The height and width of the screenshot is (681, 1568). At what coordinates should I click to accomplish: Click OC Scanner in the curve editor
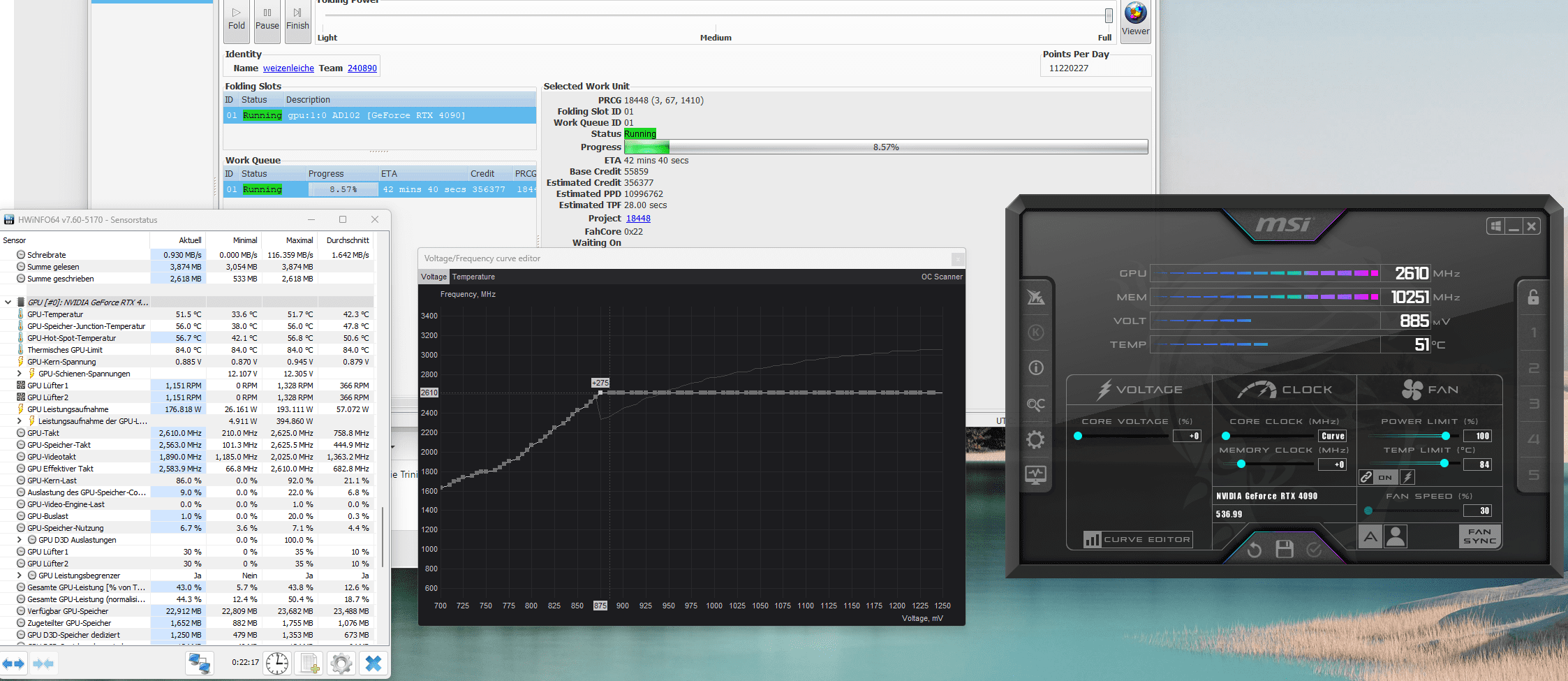(941, 277)
